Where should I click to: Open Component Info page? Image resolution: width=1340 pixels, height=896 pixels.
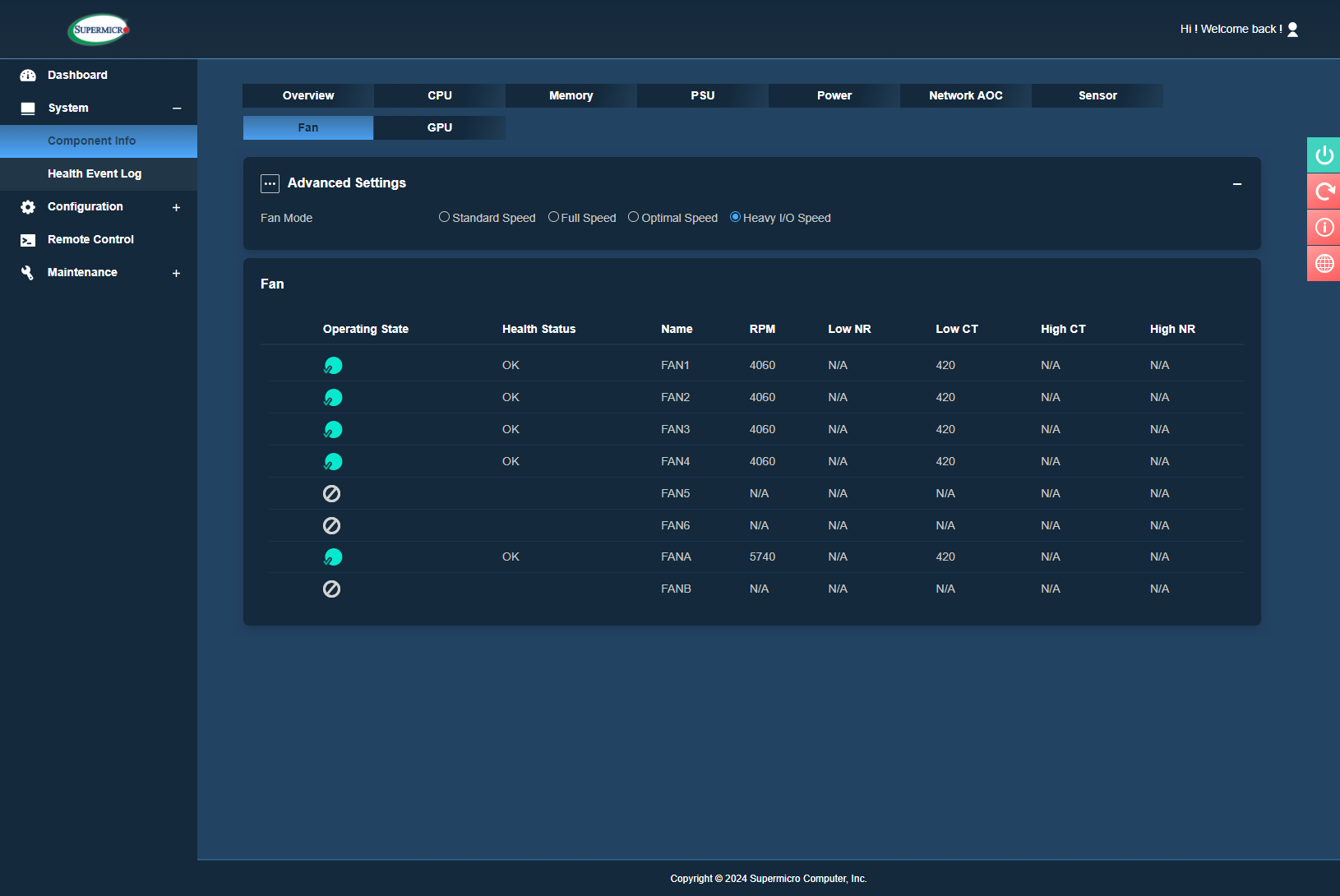click(99, 141)
